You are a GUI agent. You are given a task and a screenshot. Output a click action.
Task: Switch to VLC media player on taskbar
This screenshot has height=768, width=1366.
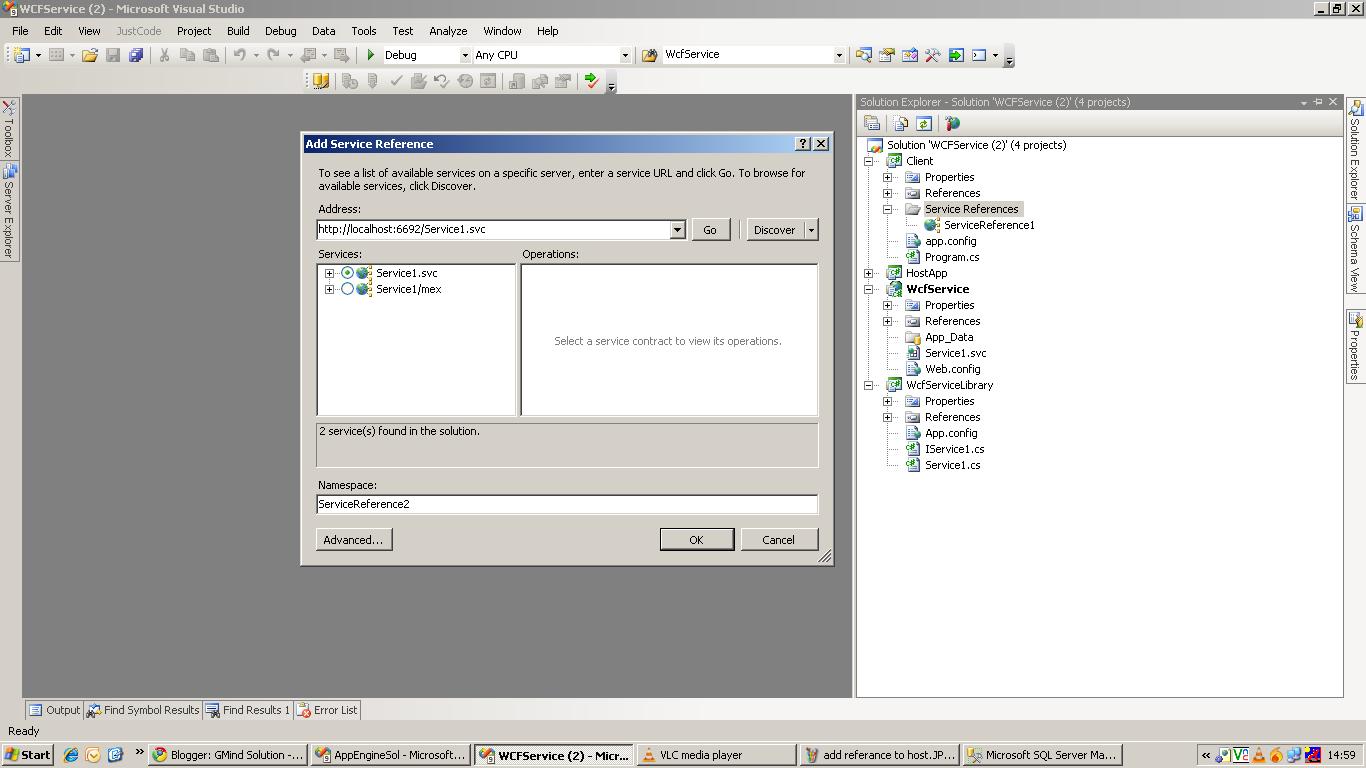coord(715,755)
